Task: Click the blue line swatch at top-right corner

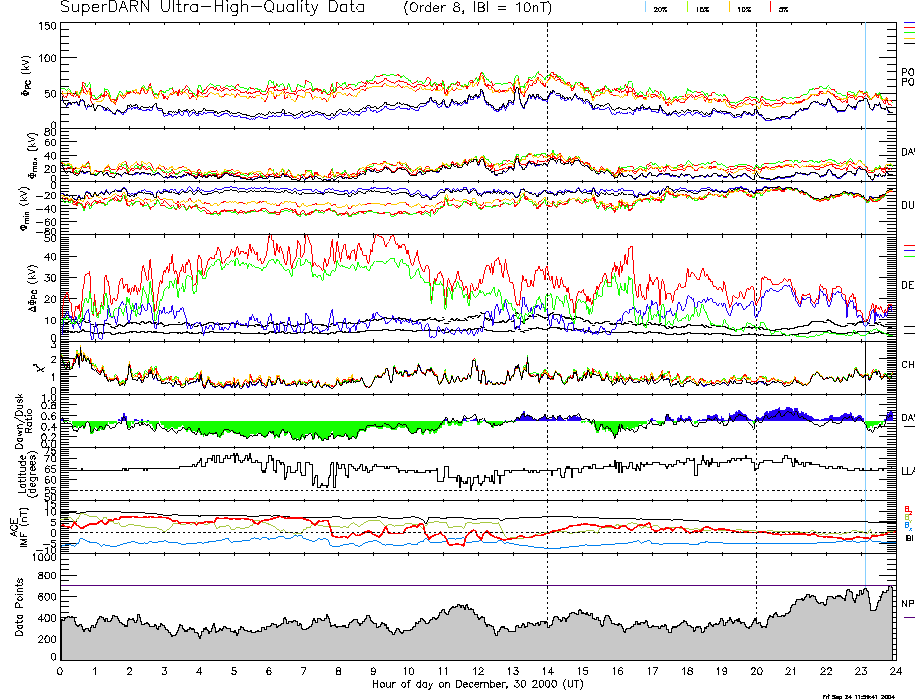Action: point(908,22)
